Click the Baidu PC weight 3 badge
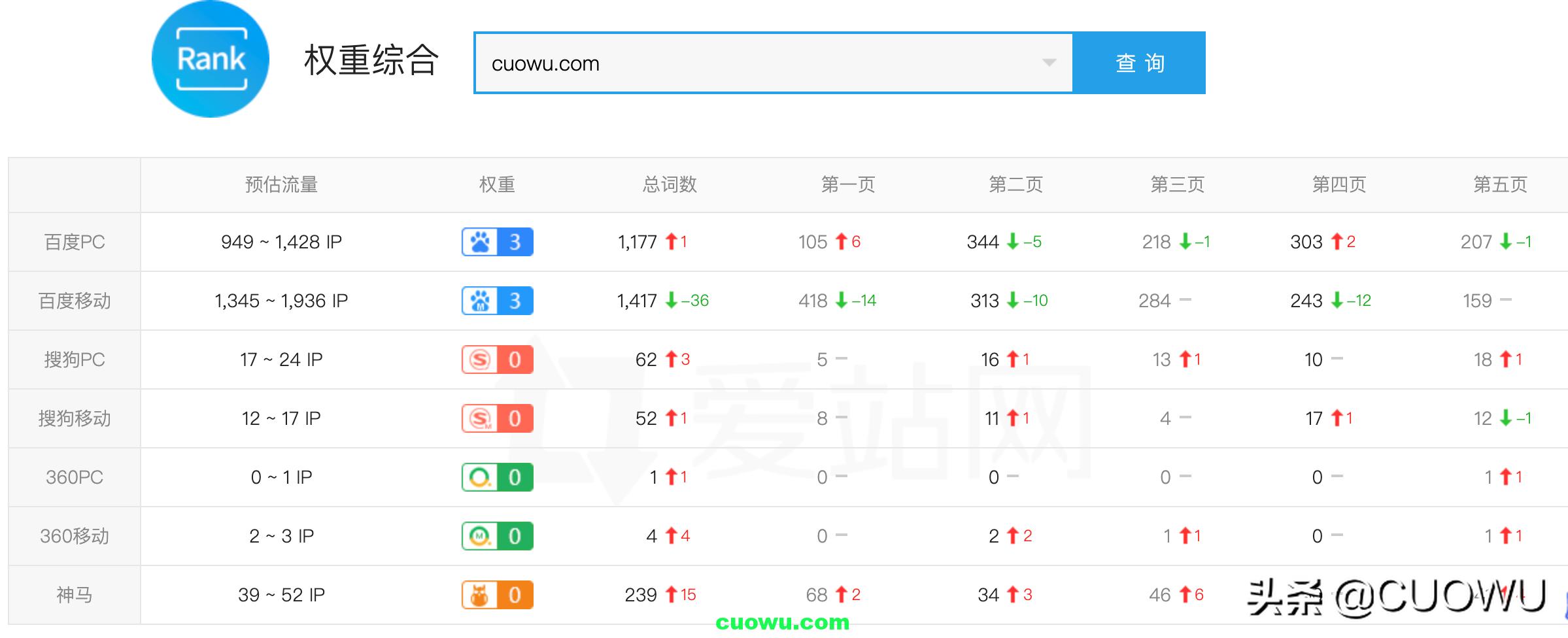The width and height of the screenshot is (1568, 638). pyautogui.click(x=498, y=242)
